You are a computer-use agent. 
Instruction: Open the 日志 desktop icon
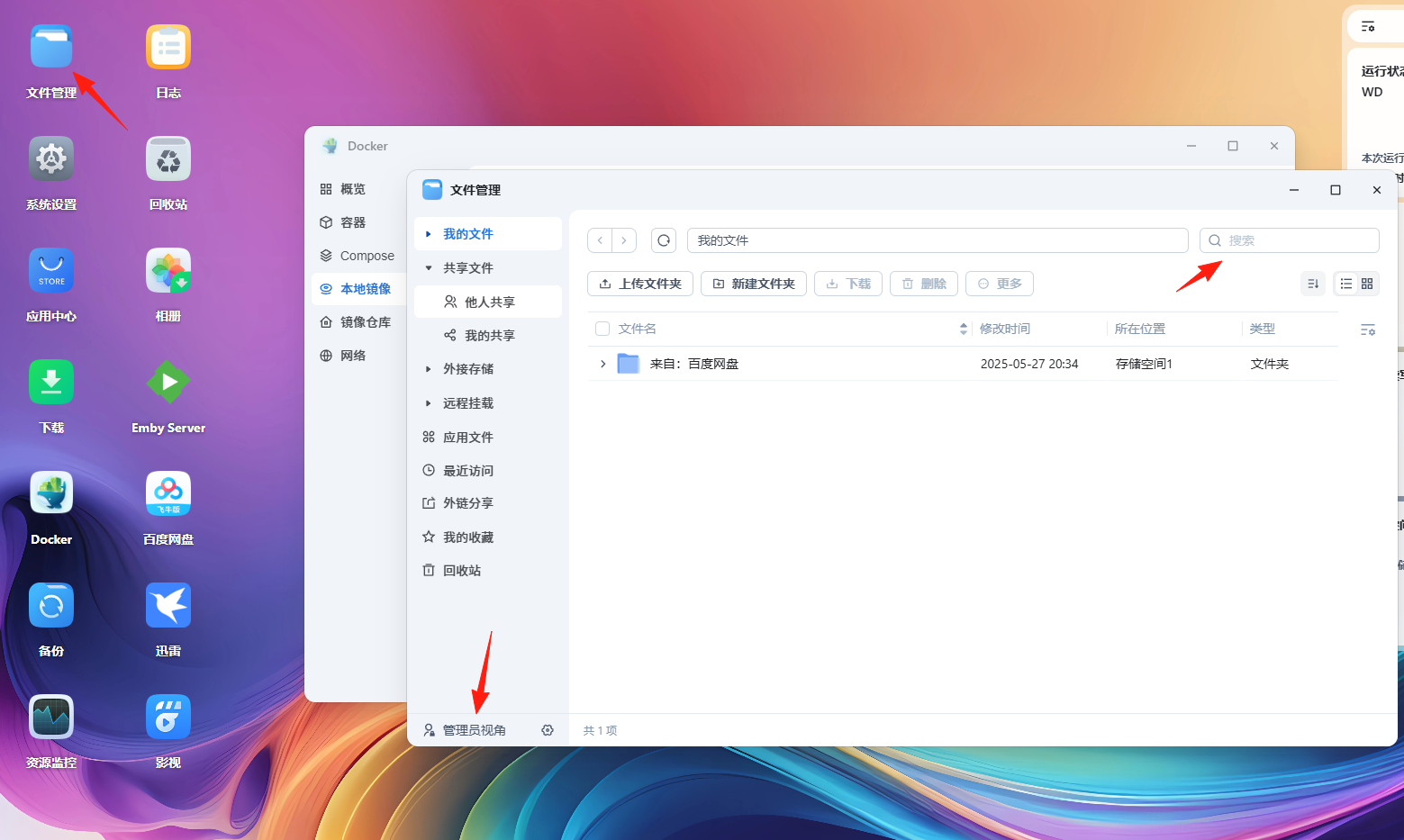pyautogui.click(x=168, y=47)
